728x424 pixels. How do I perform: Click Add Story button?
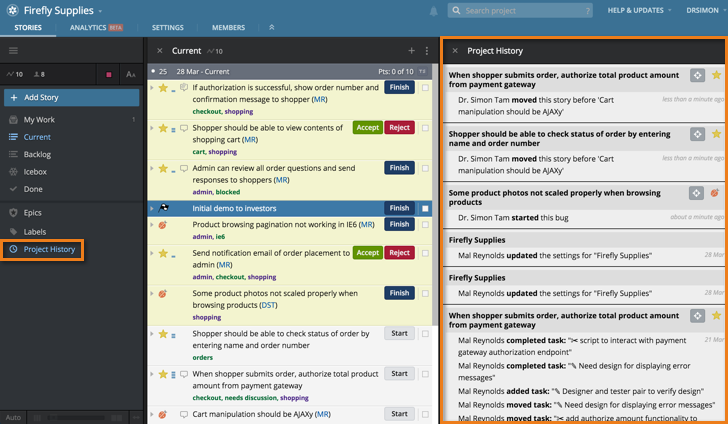(x=72, y=98)
